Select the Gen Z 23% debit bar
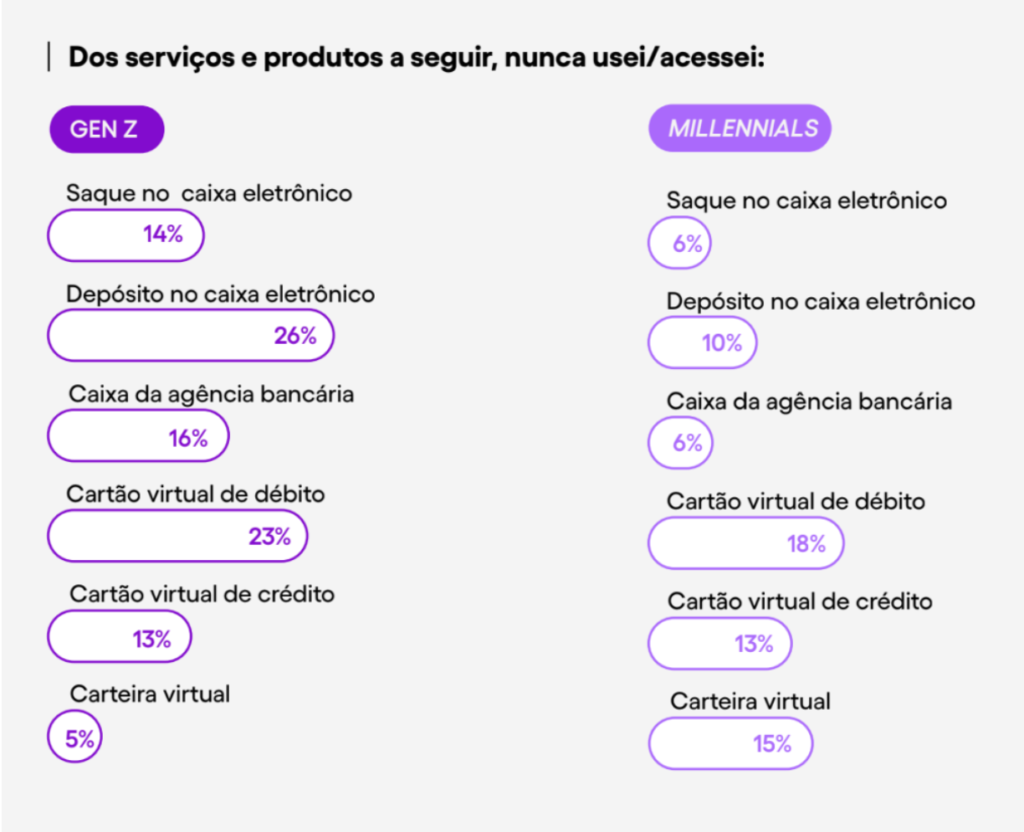Image resolution: width=1024 pixels, height=832 pixels. (x=177, y=537)
